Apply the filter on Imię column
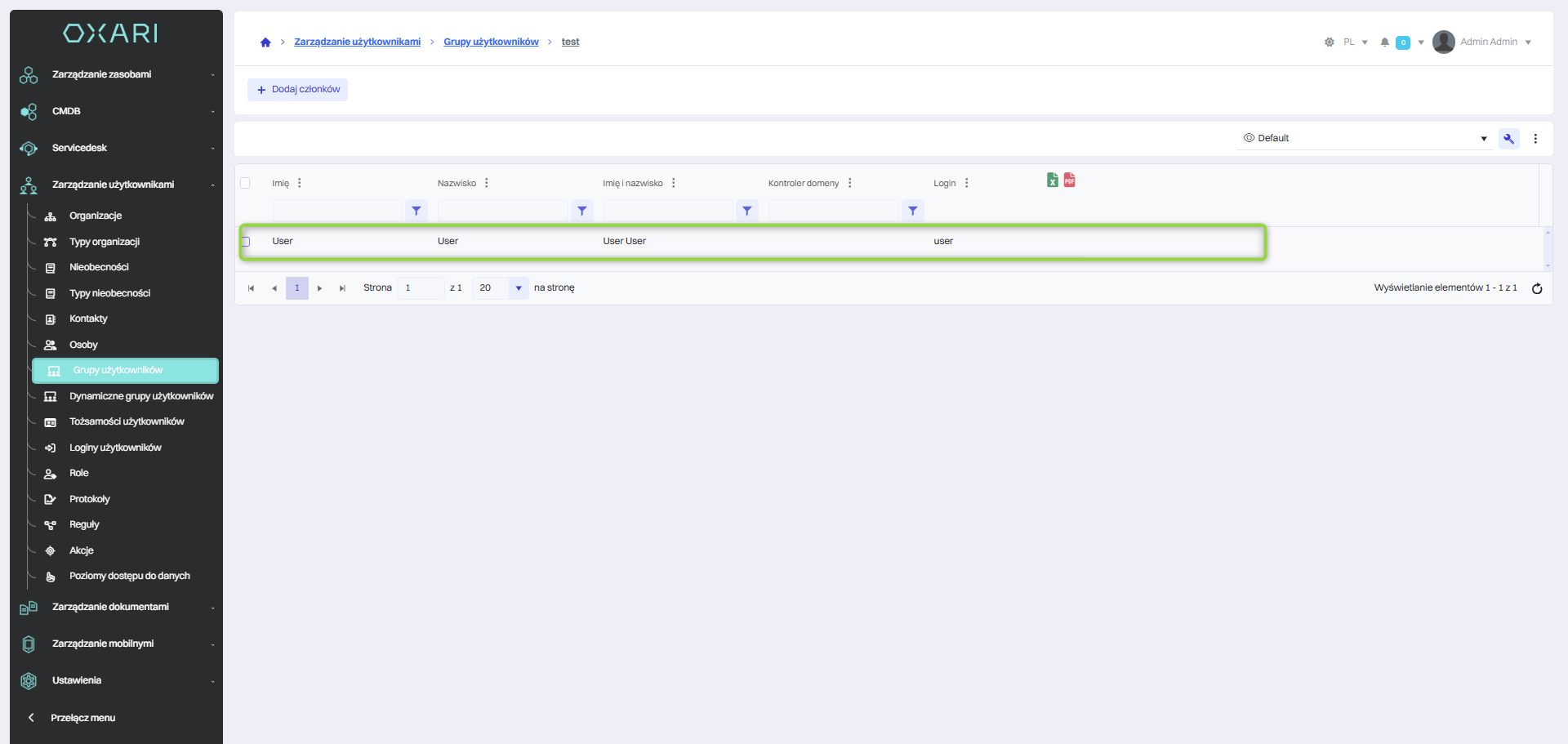Image resolution: width=1568 pixels, height=744 pixels. coord(416,211)
